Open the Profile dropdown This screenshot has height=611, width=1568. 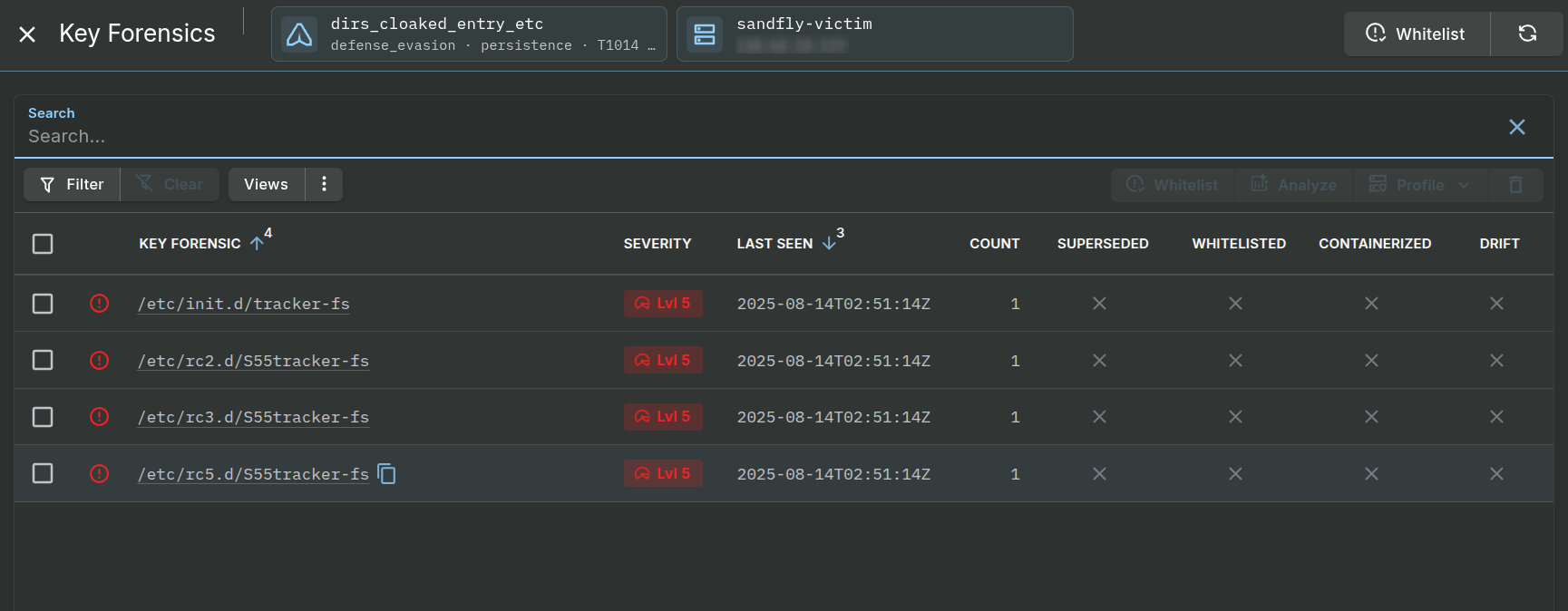coord(1420,185)
